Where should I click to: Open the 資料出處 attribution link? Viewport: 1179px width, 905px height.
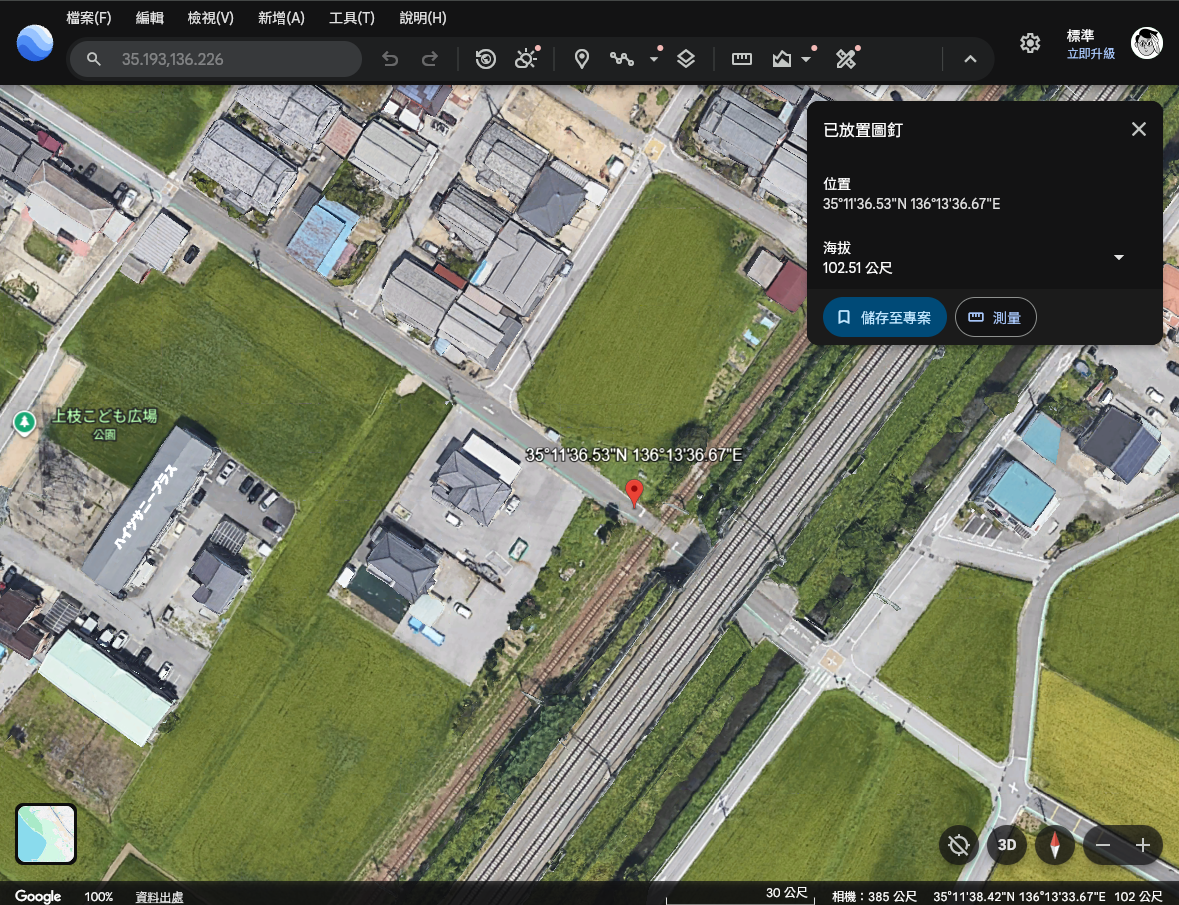click(159, 896)
